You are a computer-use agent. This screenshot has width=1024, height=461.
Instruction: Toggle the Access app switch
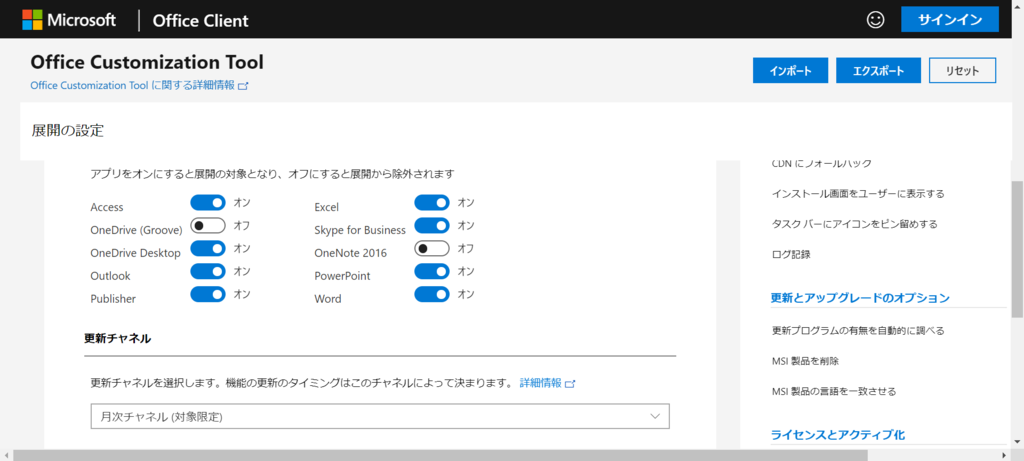pyautogui.click(x=208, y=203)
